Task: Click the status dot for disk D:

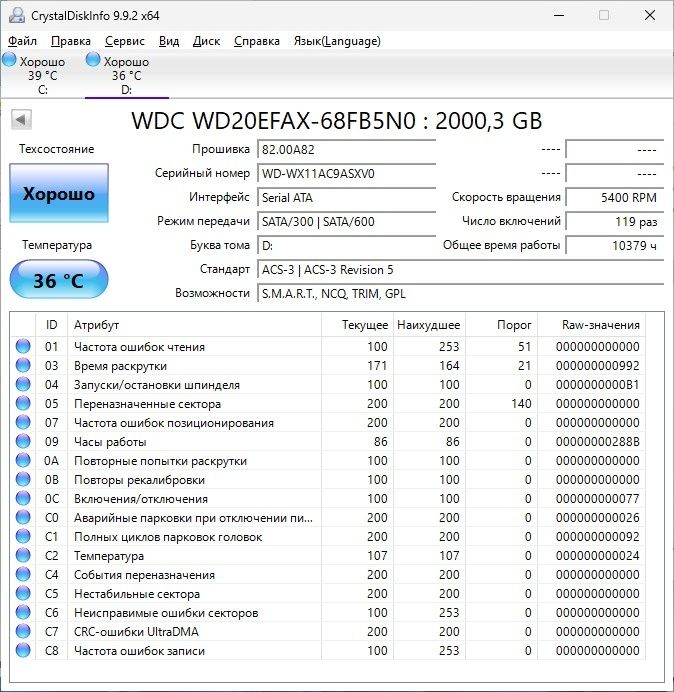Action: click(x=93, y=60)
